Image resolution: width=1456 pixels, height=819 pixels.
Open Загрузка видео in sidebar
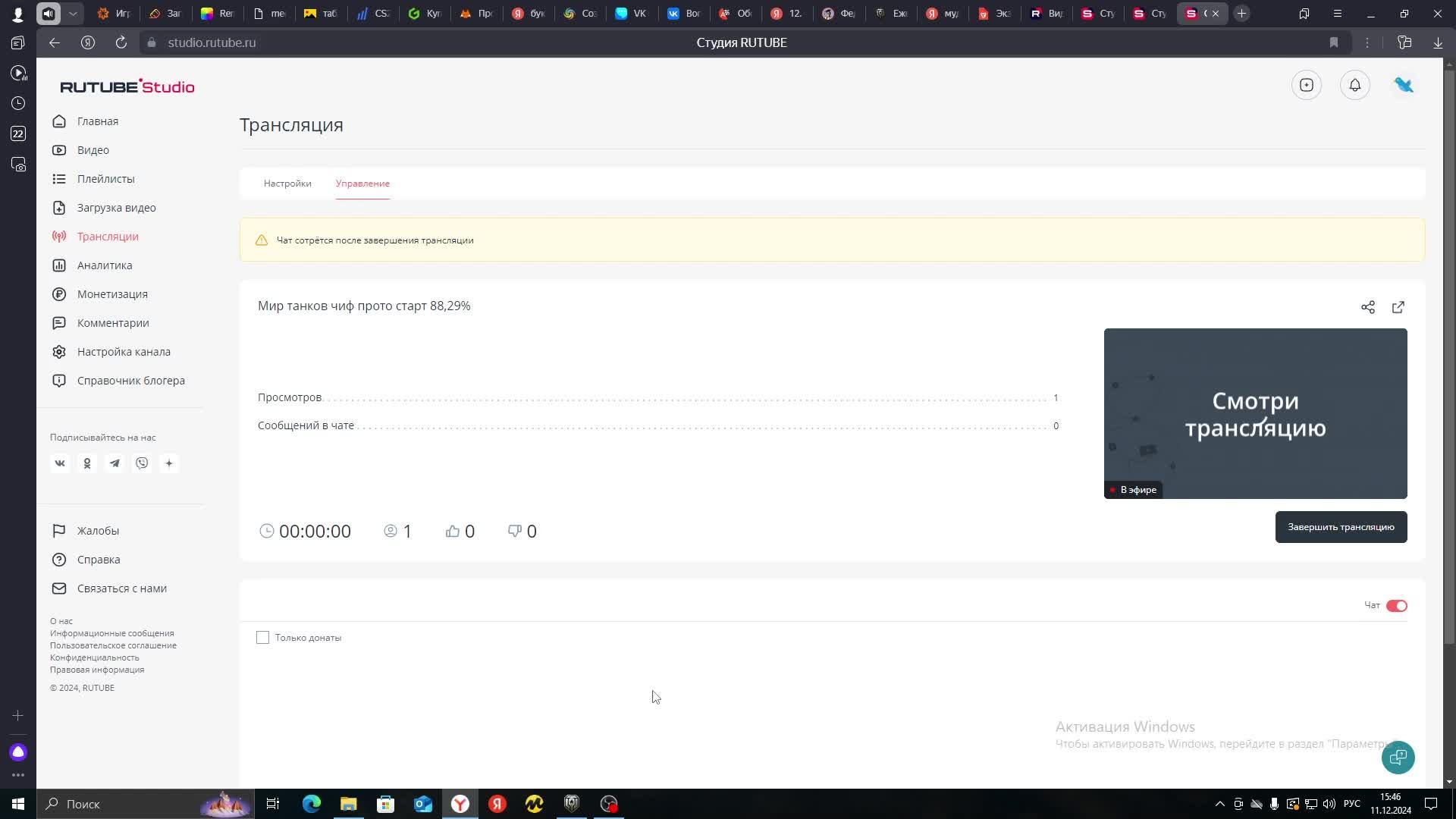tap(116, 208)
